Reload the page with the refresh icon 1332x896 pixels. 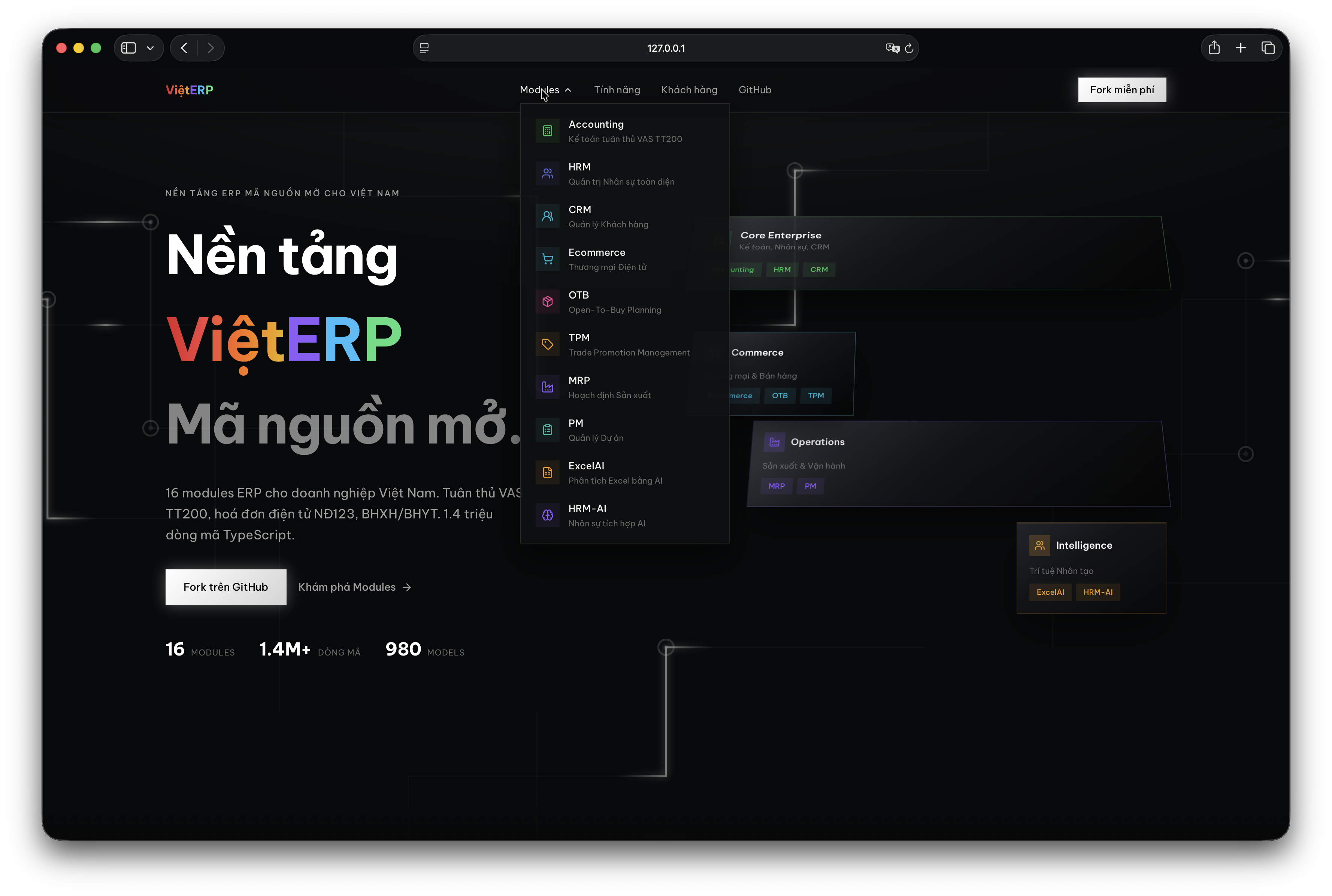909,48
